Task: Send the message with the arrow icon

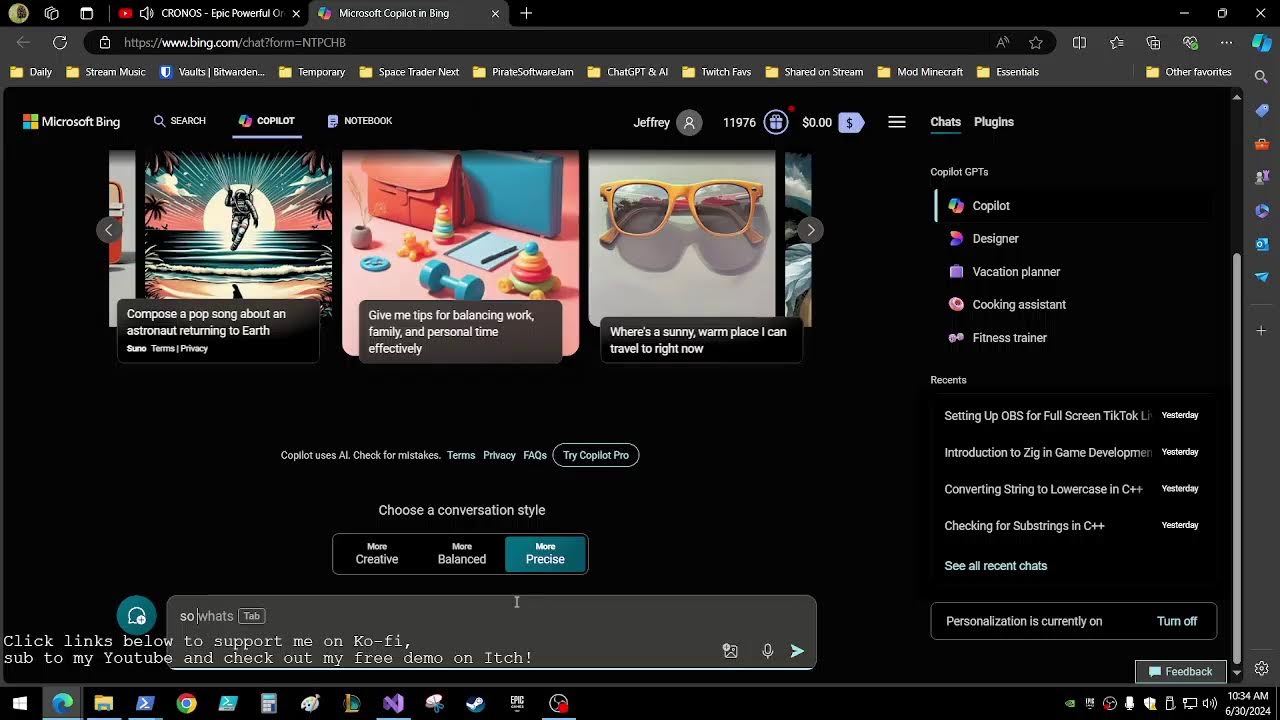Action: 797,651
